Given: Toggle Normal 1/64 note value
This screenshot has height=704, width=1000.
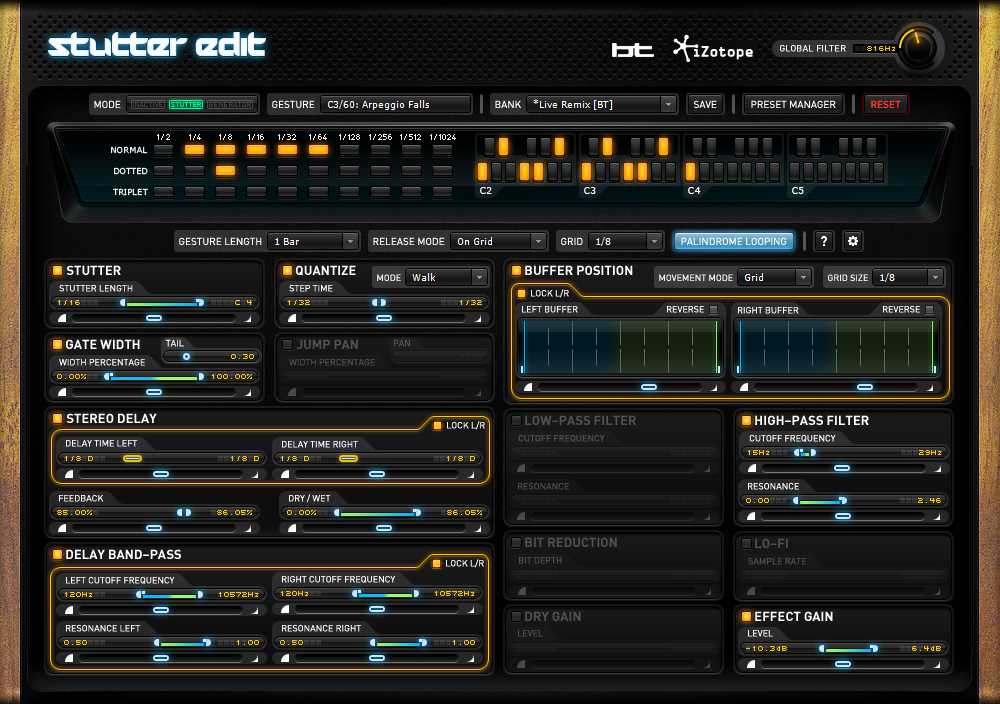Looking at the screenshot, I should 318,150.
